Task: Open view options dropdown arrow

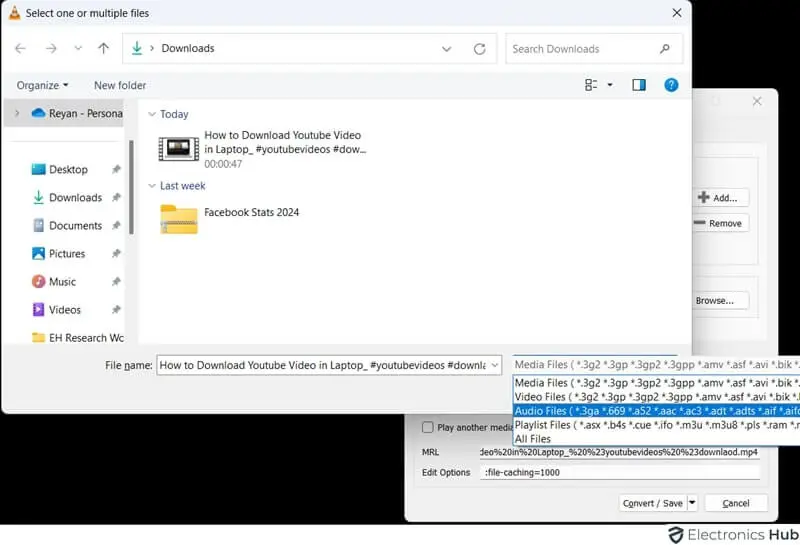Action: point(610,85)
